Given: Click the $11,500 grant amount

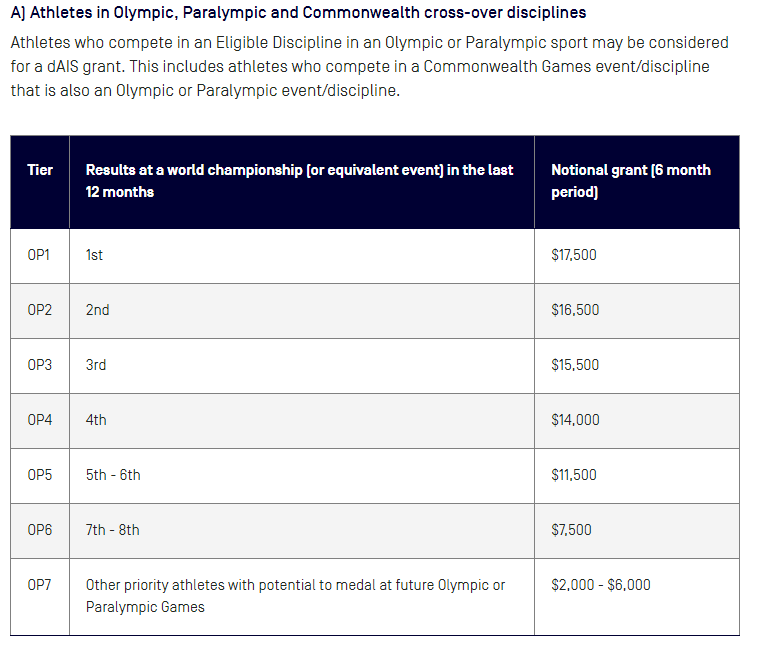Looking at the screenshot, I should point(574,475).
